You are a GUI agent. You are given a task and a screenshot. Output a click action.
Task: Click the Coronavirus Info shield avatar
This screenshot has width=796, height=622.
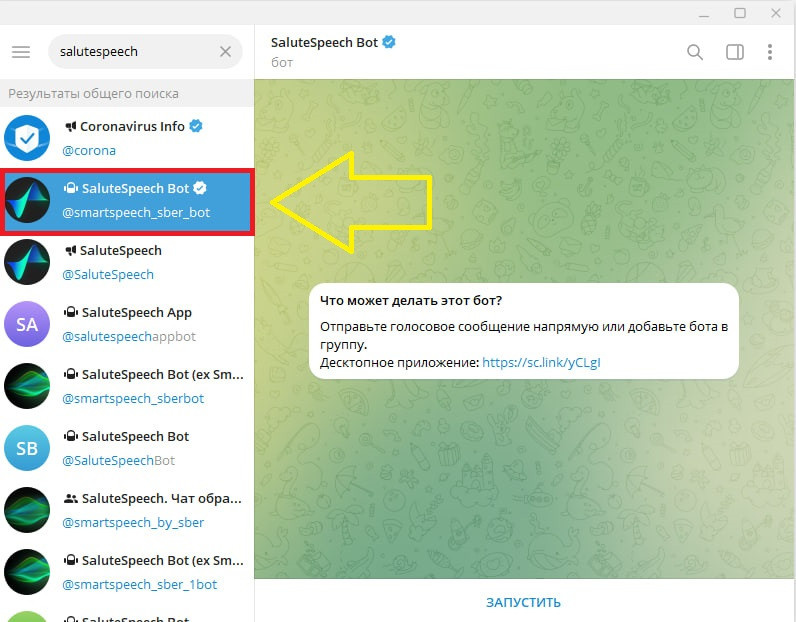point(27,138)
